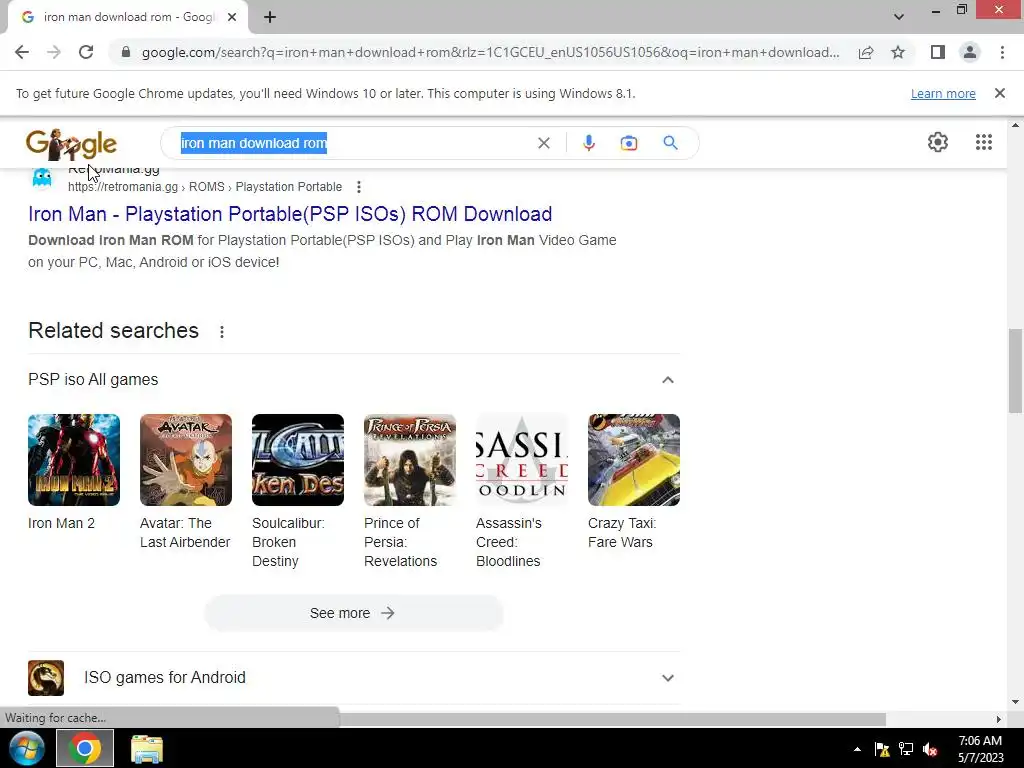The height and width of the screenshot is (768, 1024).
Task: Open Iron Man PSP ISOs ROM Download link
Action: 290,214
